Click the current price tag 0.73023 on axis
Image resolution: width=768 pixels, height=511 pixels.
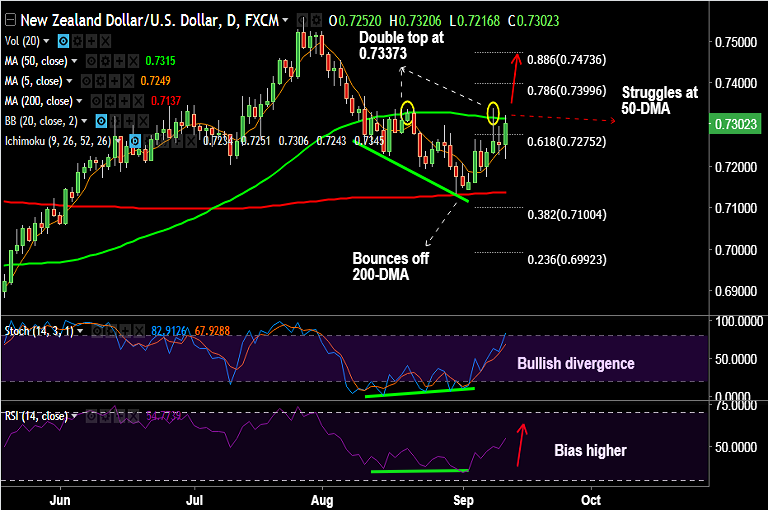[736, 124]
